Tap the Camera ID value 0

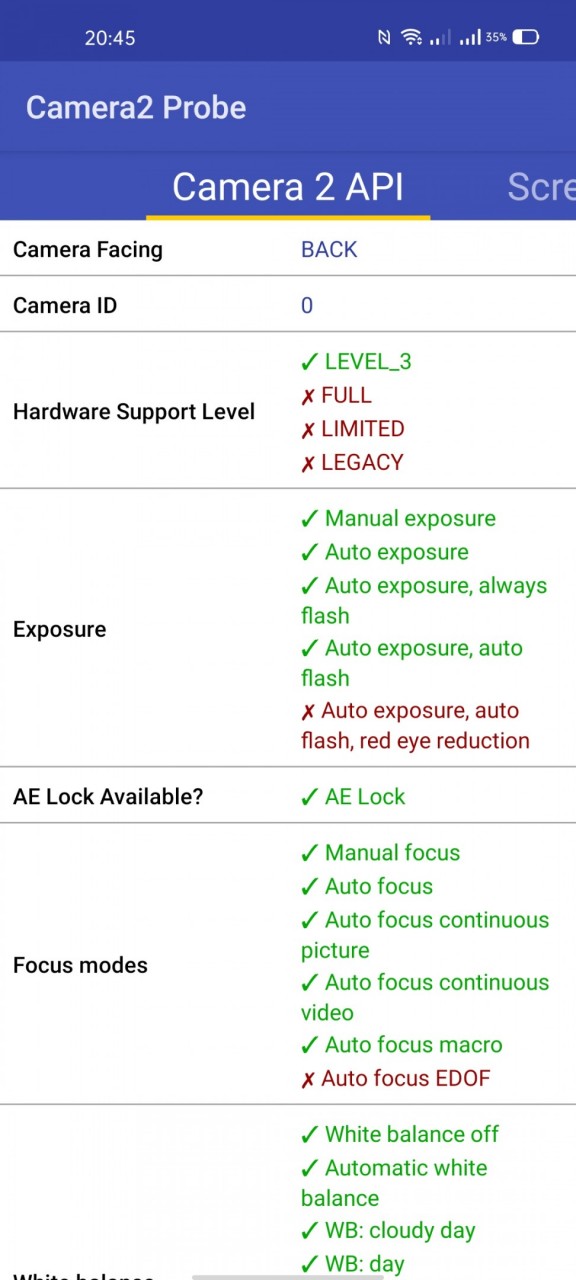pyautogui.click(x=307, y=305)
